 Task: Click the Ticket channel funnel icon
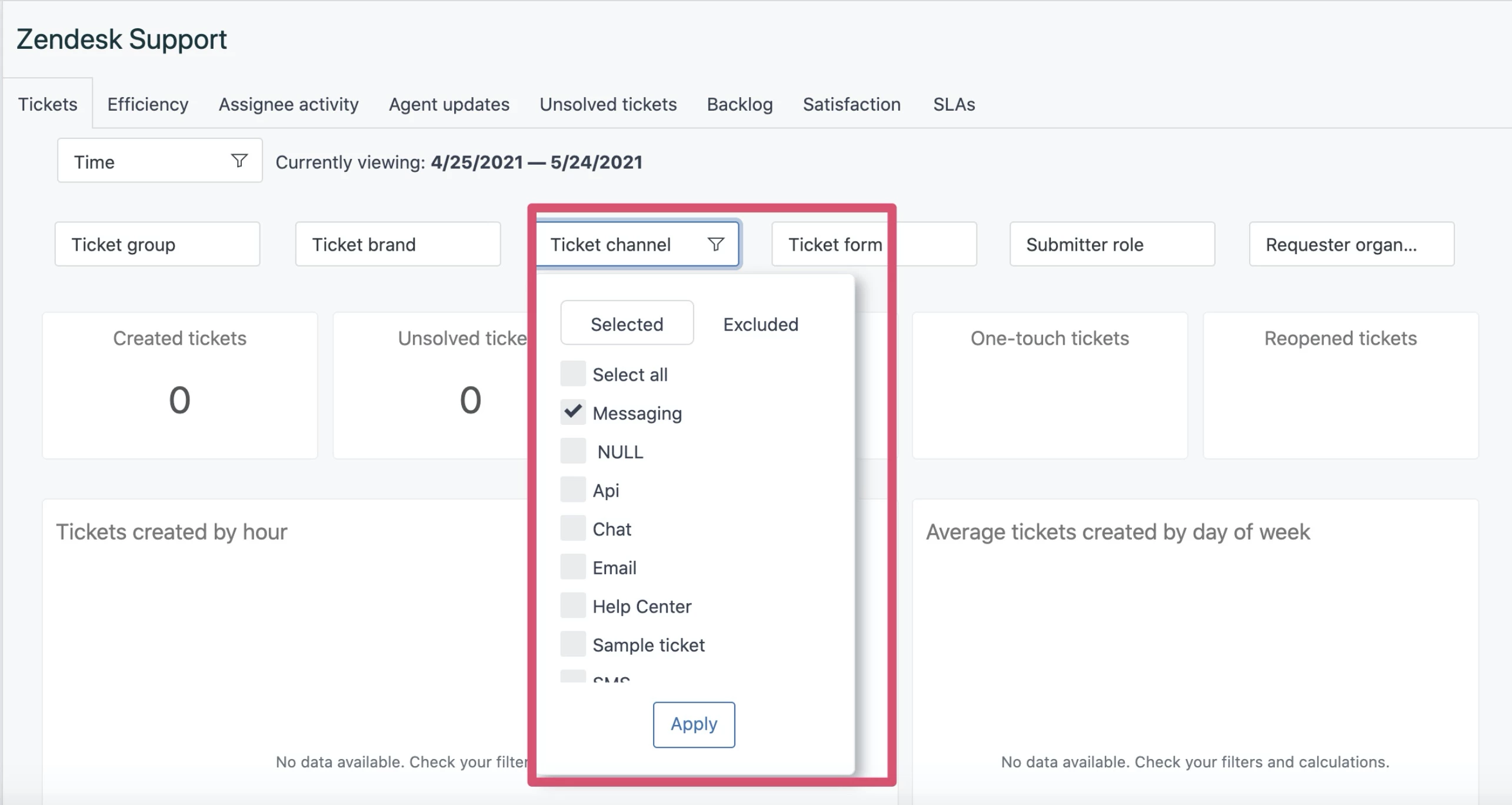click(715, 244)
